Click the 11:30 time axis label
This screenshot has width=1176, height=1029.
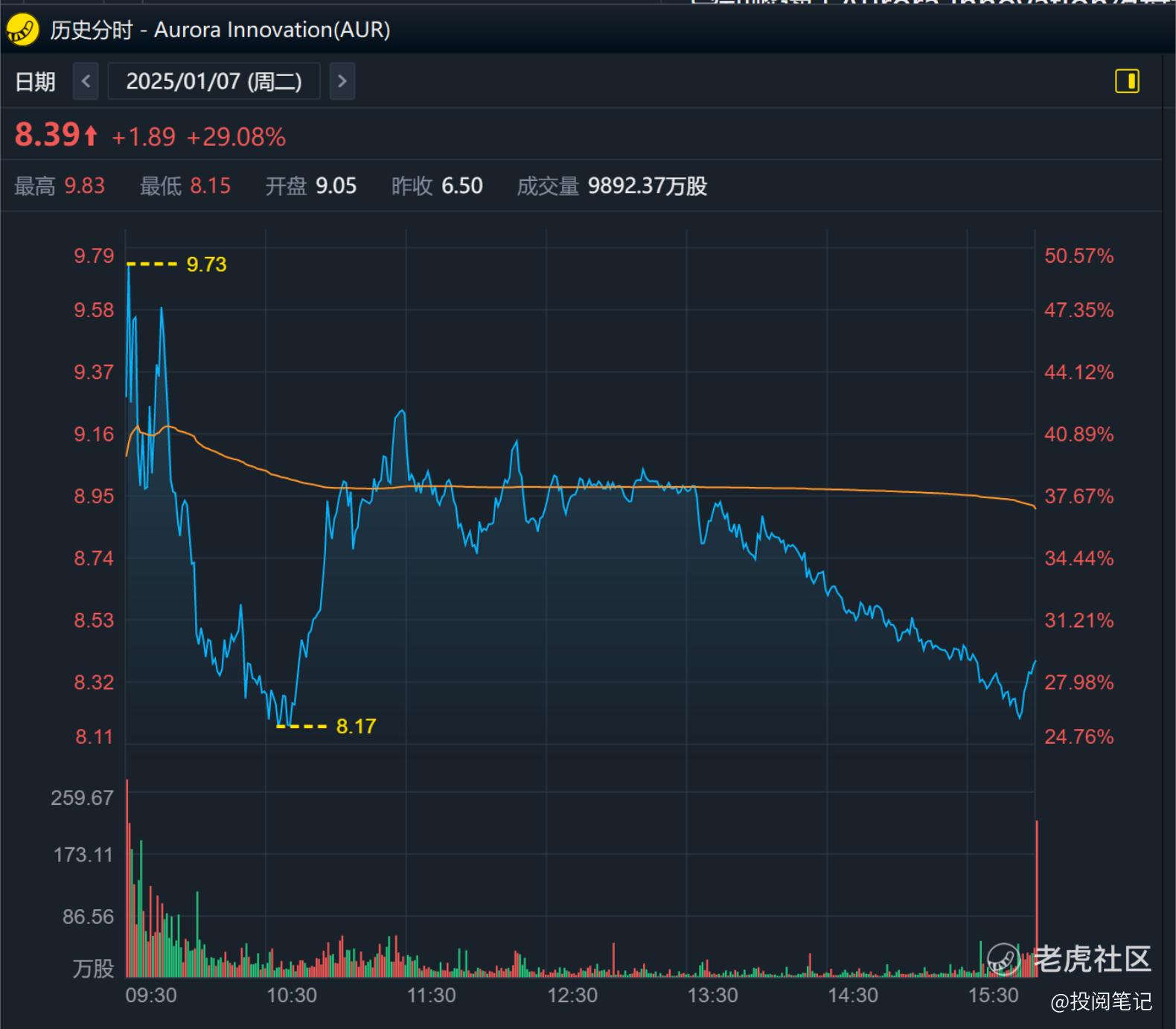432,995
